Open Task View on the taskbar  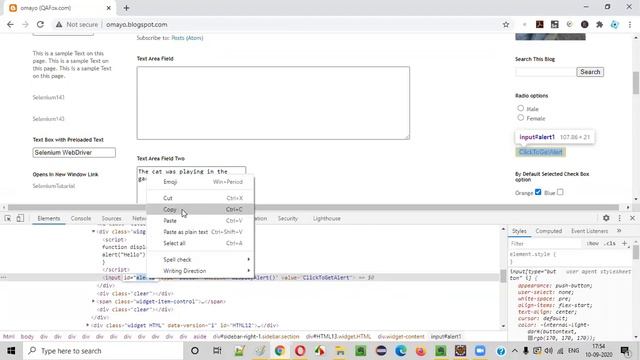click(217, 351)
